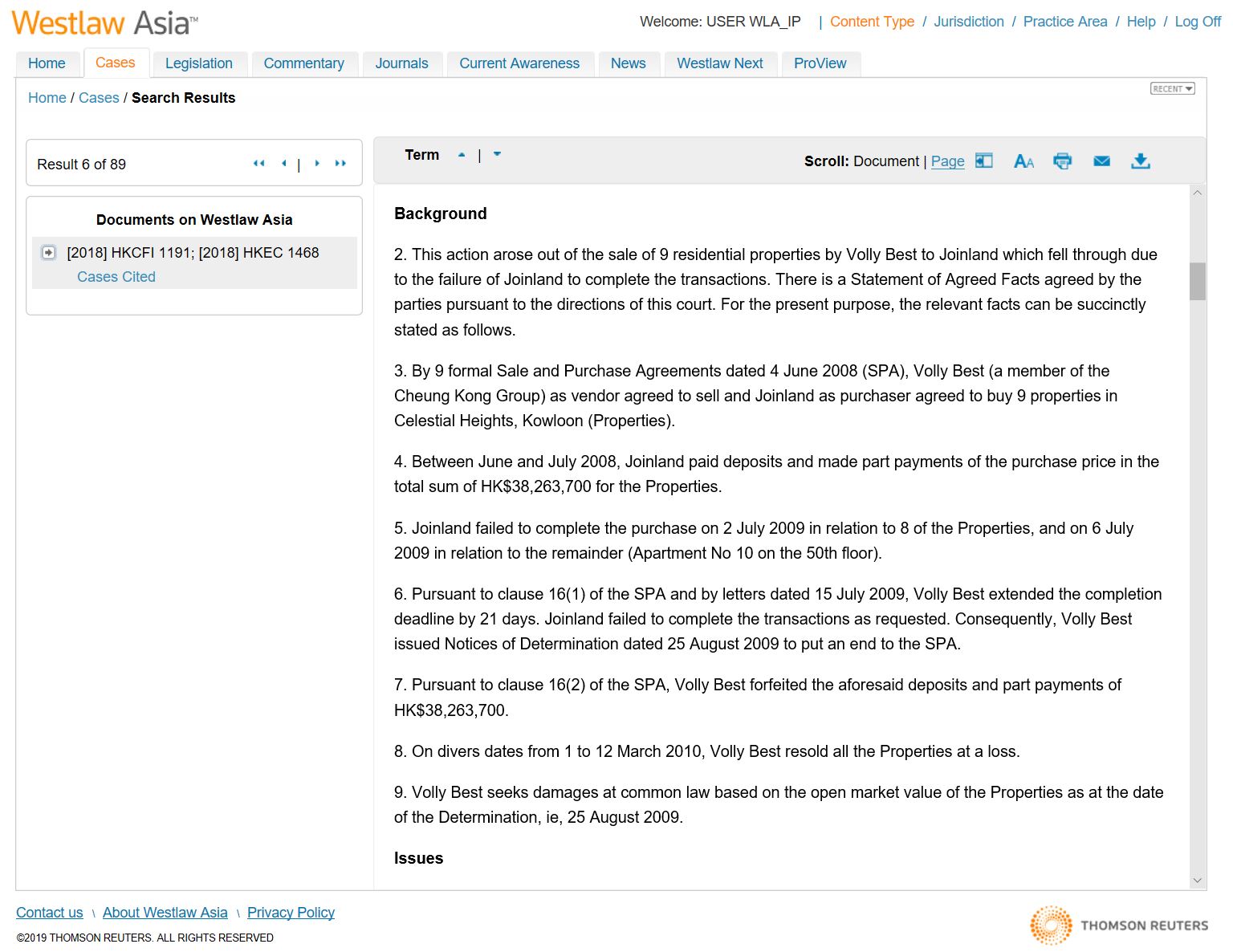
Task: Click the Westlaw Asia logo
Action: tap(105, 22)
